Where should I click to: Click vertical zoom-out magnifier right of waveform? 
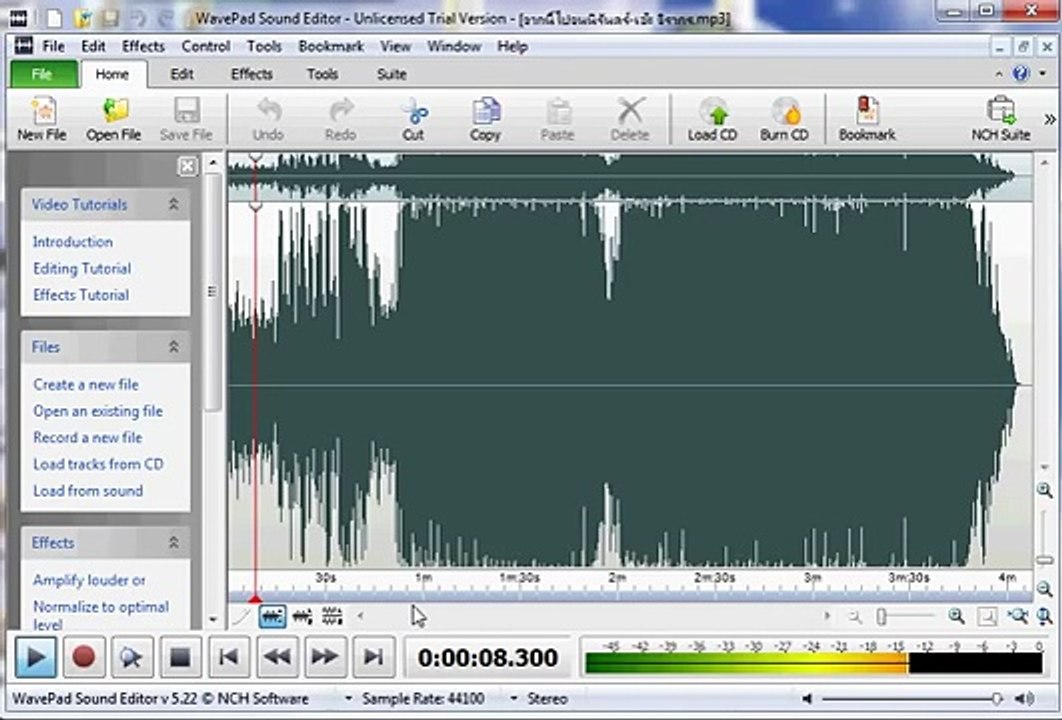(1045, 589)
